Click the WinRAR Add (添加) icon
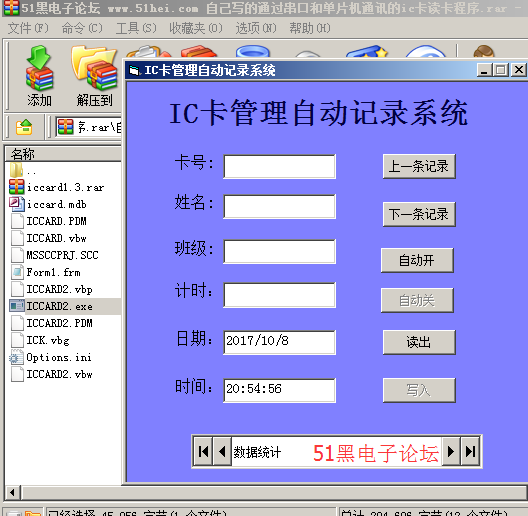Viewport: 528px width, 516px height. pos(39,69)
